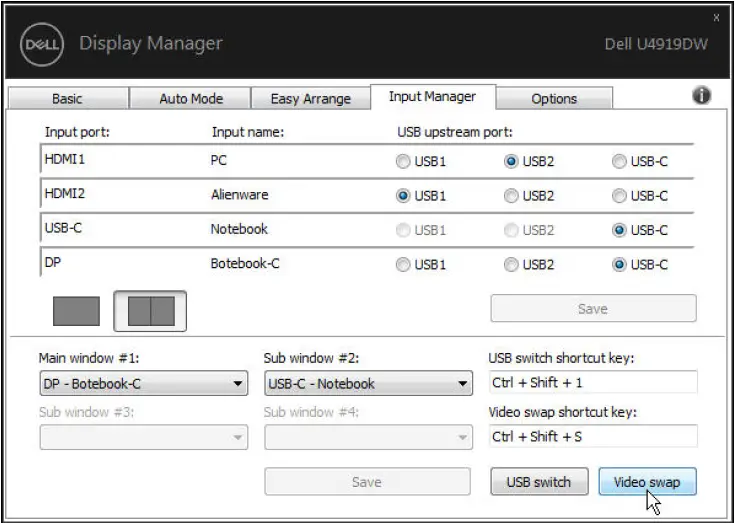Select USB-C upstream for the Notebook input

[x=640, y=230]
